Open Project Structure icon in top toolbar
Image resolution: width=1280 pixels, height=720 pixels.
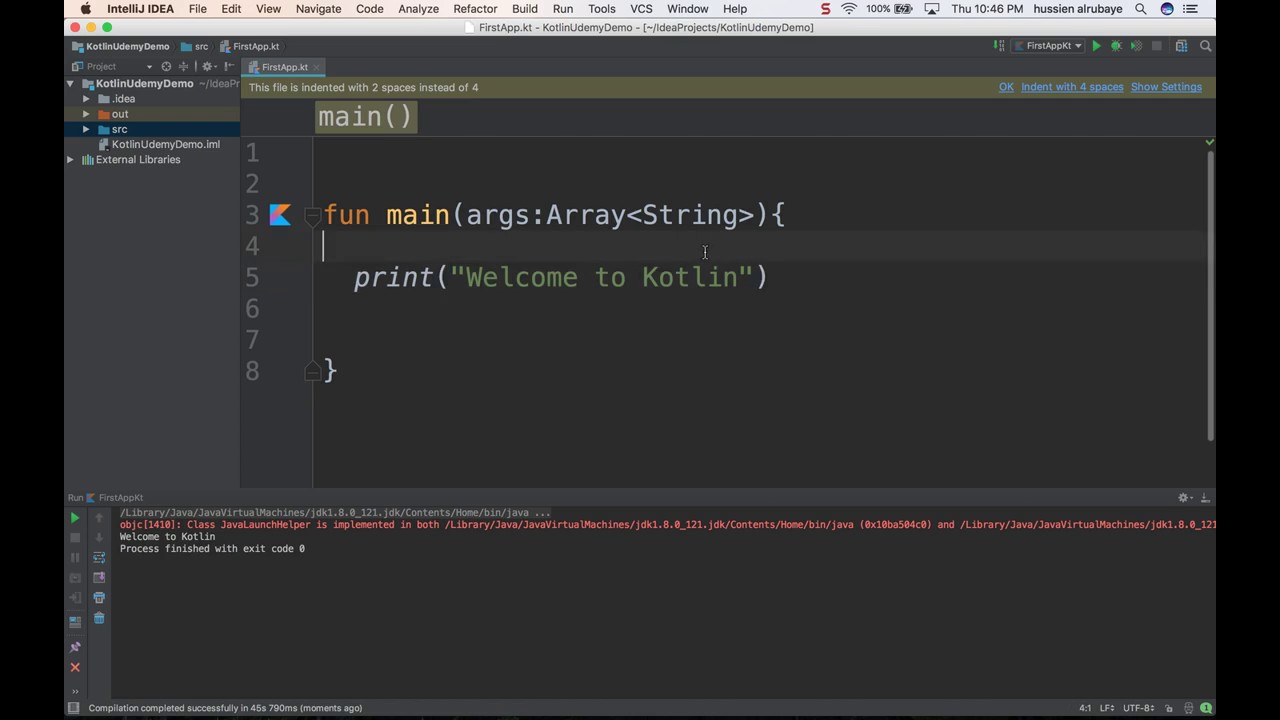[1181, 46]
